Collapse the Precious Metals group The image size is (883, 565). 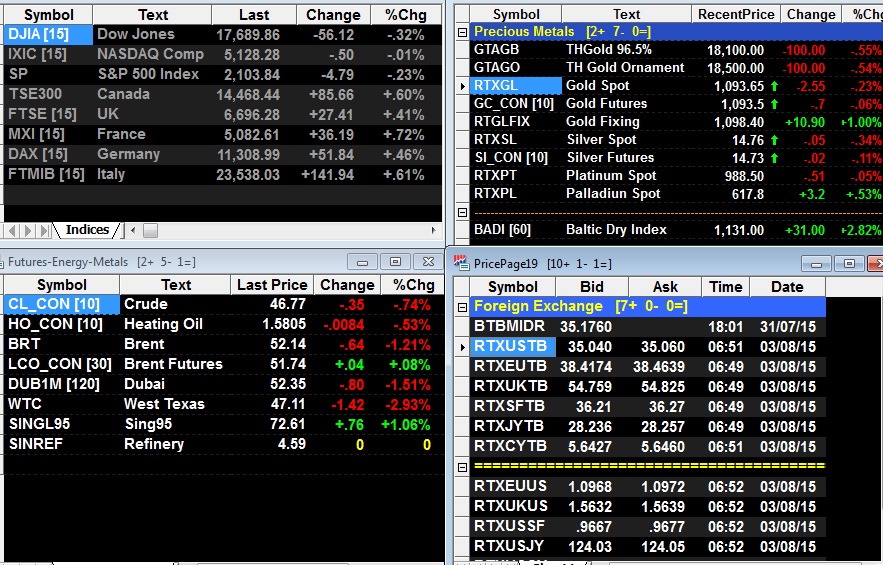point(462,32)
